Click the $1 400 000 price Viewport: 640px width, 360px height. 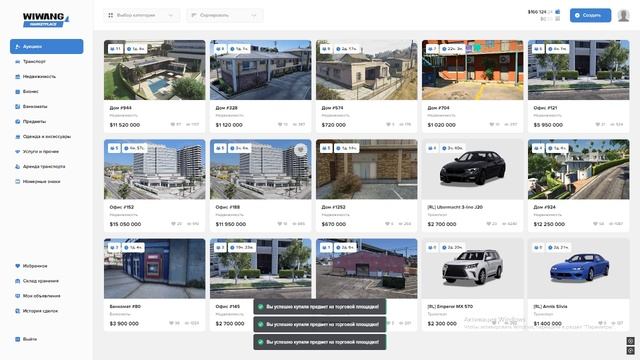click(548, 323)
